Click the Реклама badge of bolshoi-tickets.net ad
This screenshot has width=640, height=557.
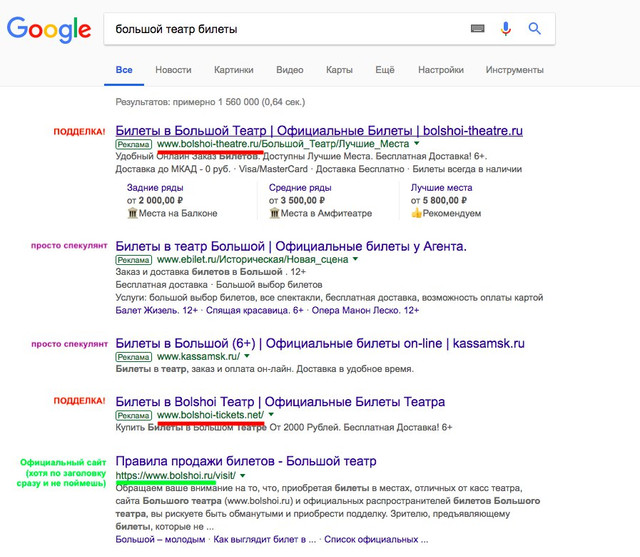click(134, 415)
